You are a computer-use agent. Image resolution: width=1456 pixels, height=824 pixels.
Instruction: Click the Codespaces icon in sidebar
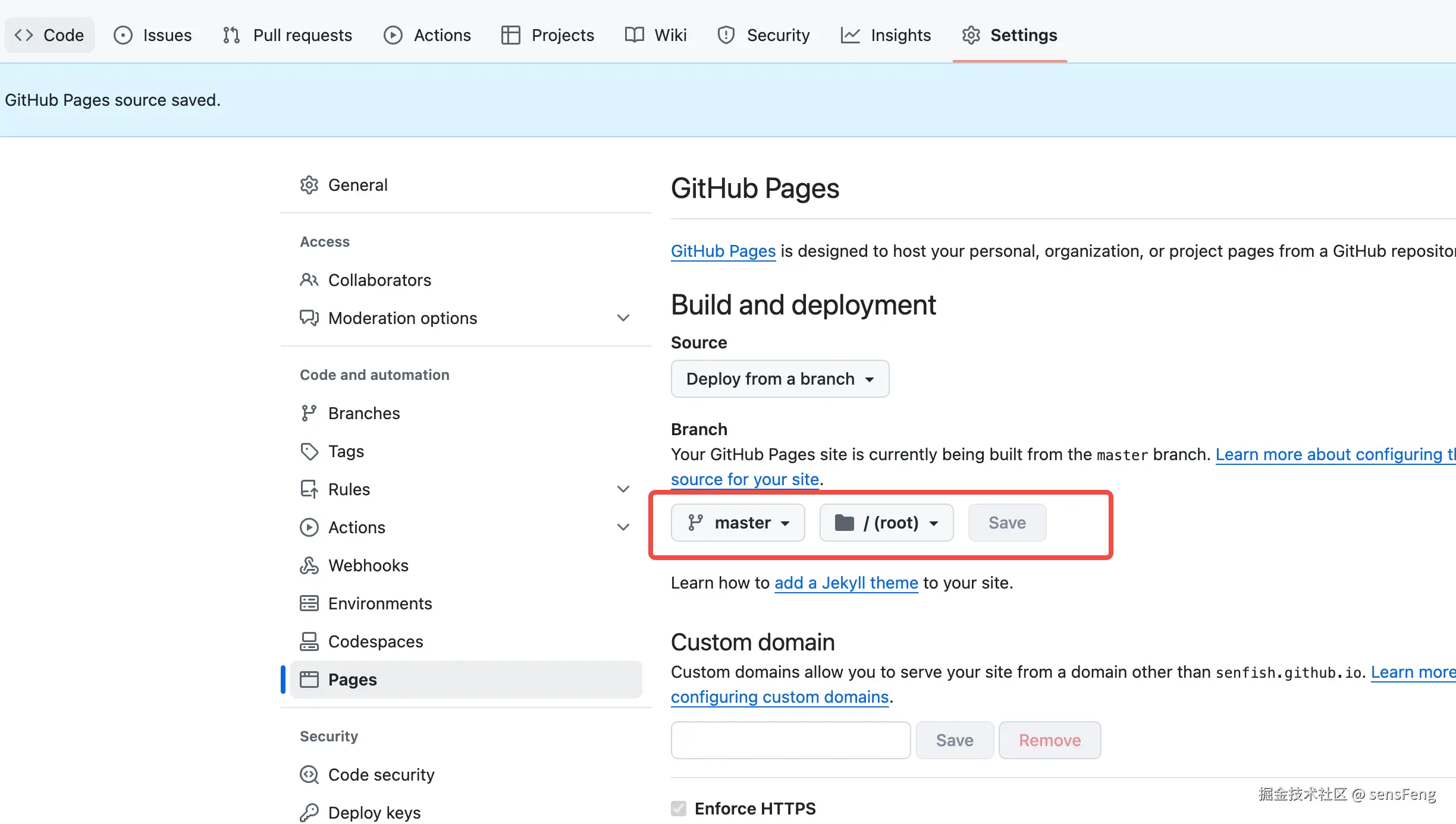pos(309,641)
